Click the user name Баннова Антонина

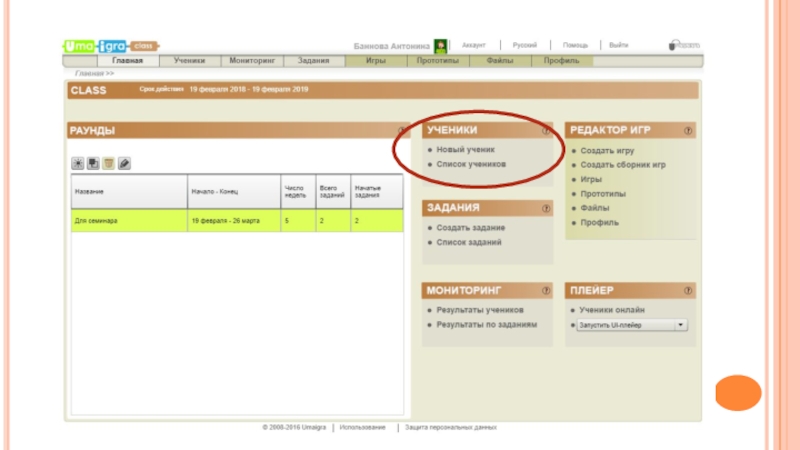click(x=391, y=46)
